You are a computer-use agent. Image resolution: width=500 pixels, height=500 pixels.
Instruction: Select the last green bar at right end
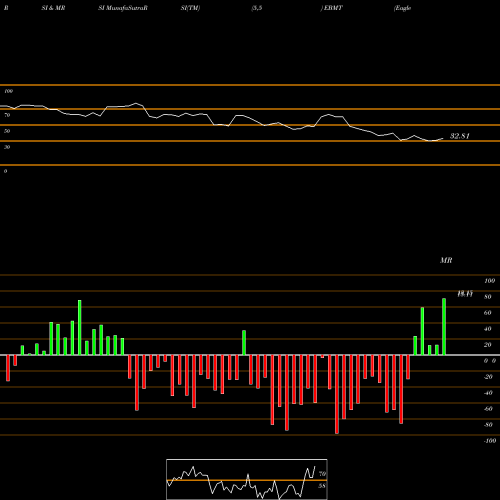[444, 327]
